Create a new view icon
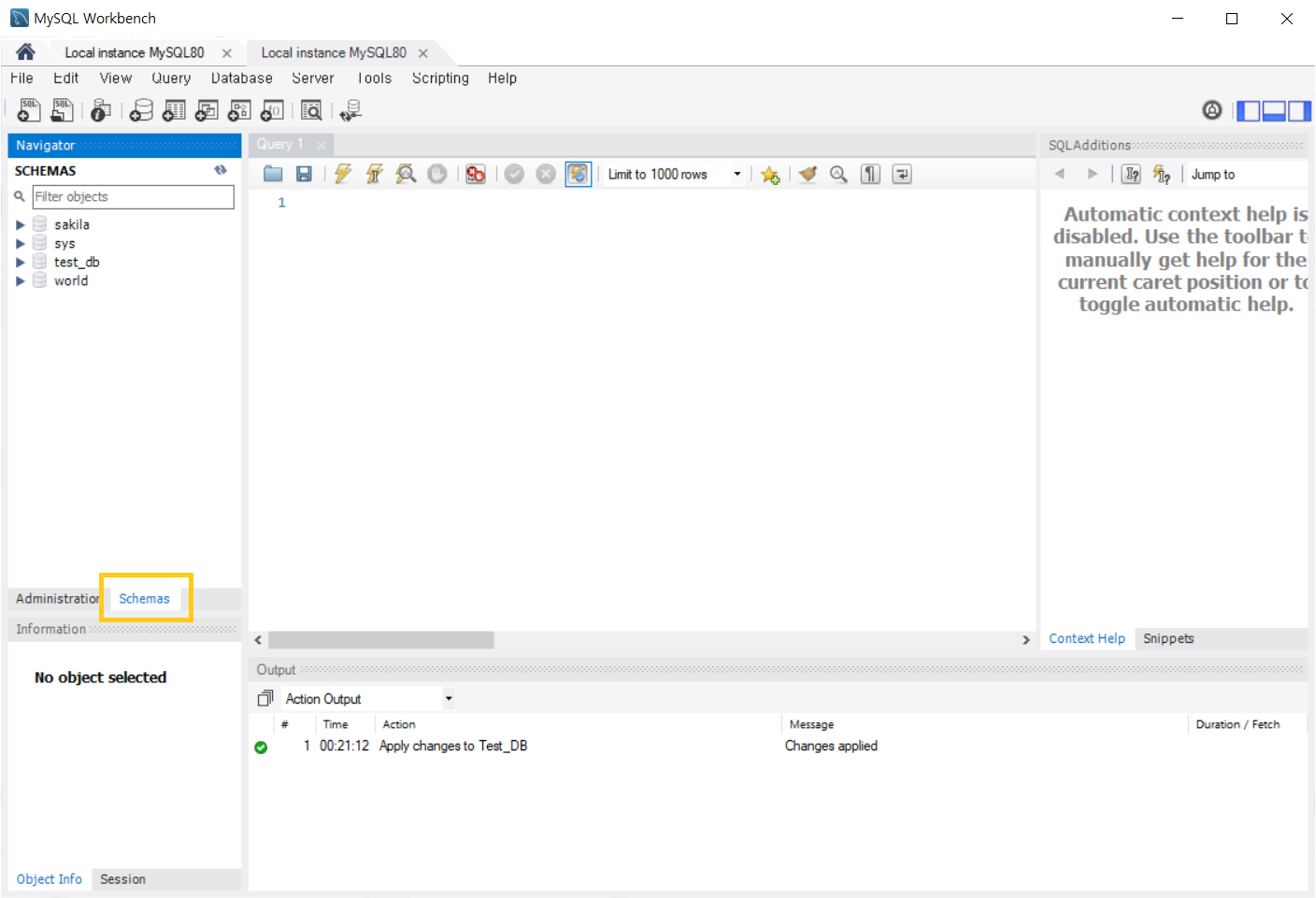 tap(207, 110)
